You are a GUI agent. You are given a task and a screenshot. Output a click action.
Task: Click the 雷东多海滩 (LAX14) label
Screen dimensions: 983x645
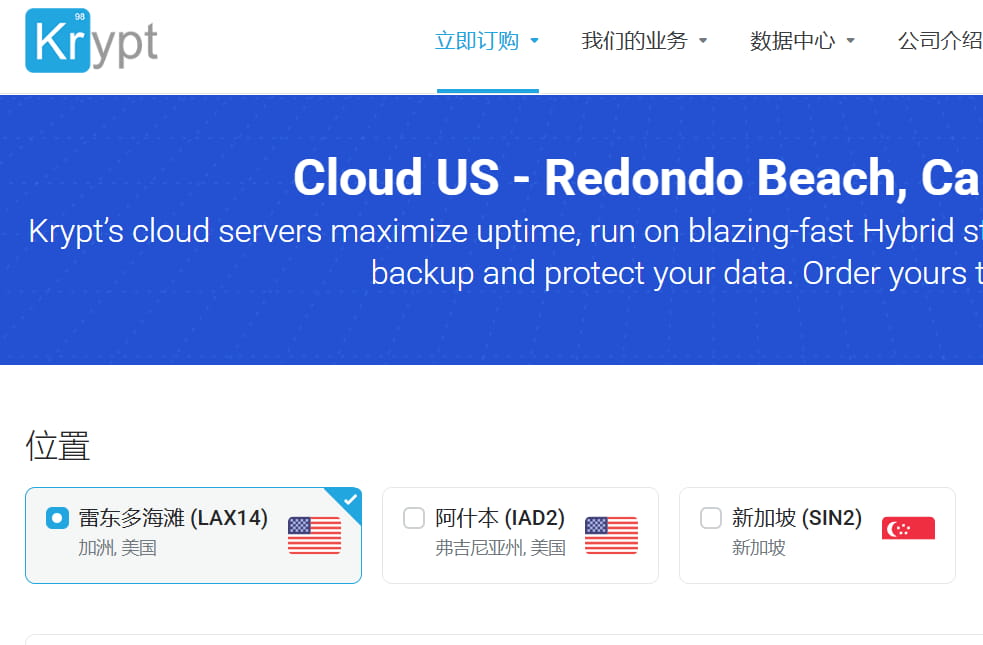[173, 518]
